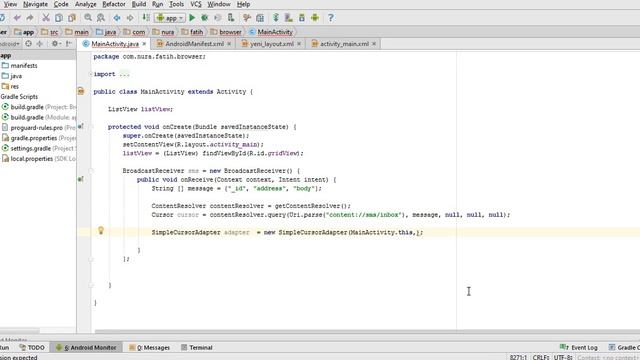
Task: Switch to yeni_layout.xml tab
Action: coord(271,44)
